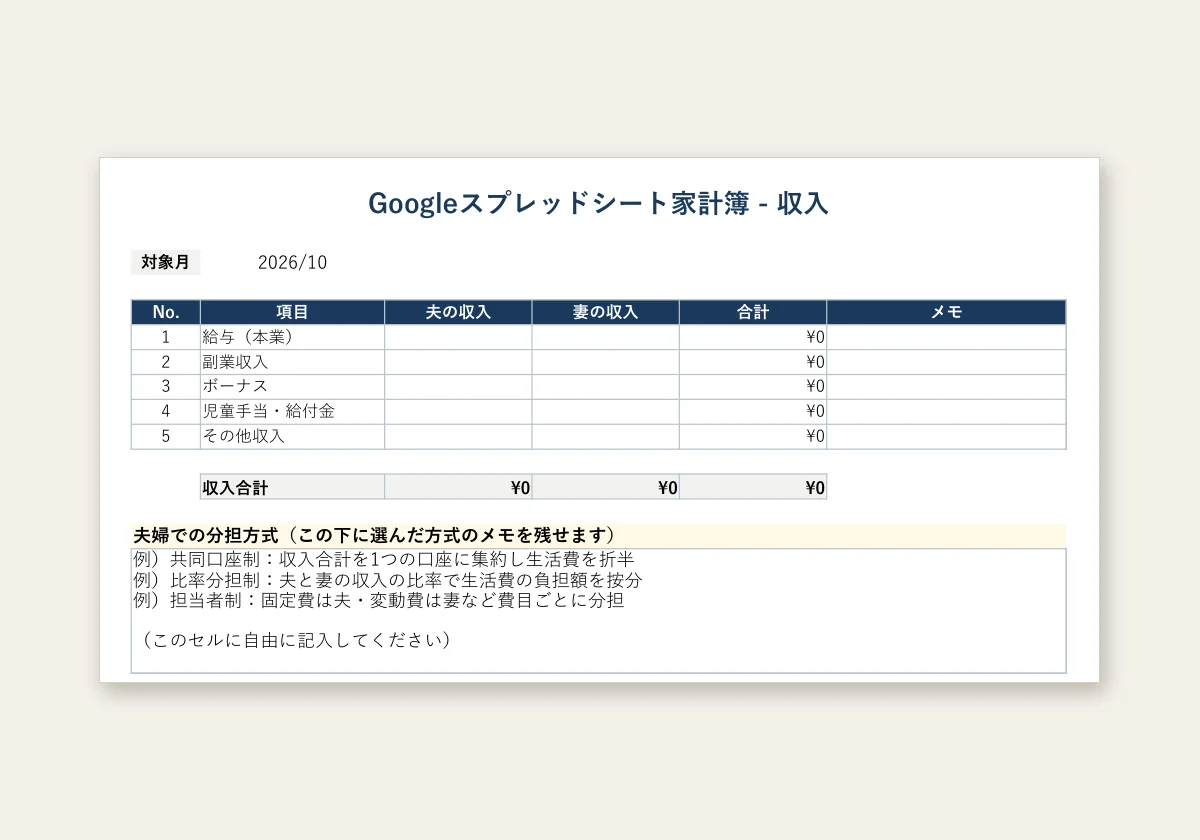Screen dimensions: 1200x840
Task: Click the 児童手当・給付金 item cell
Action: coord(292,412)
